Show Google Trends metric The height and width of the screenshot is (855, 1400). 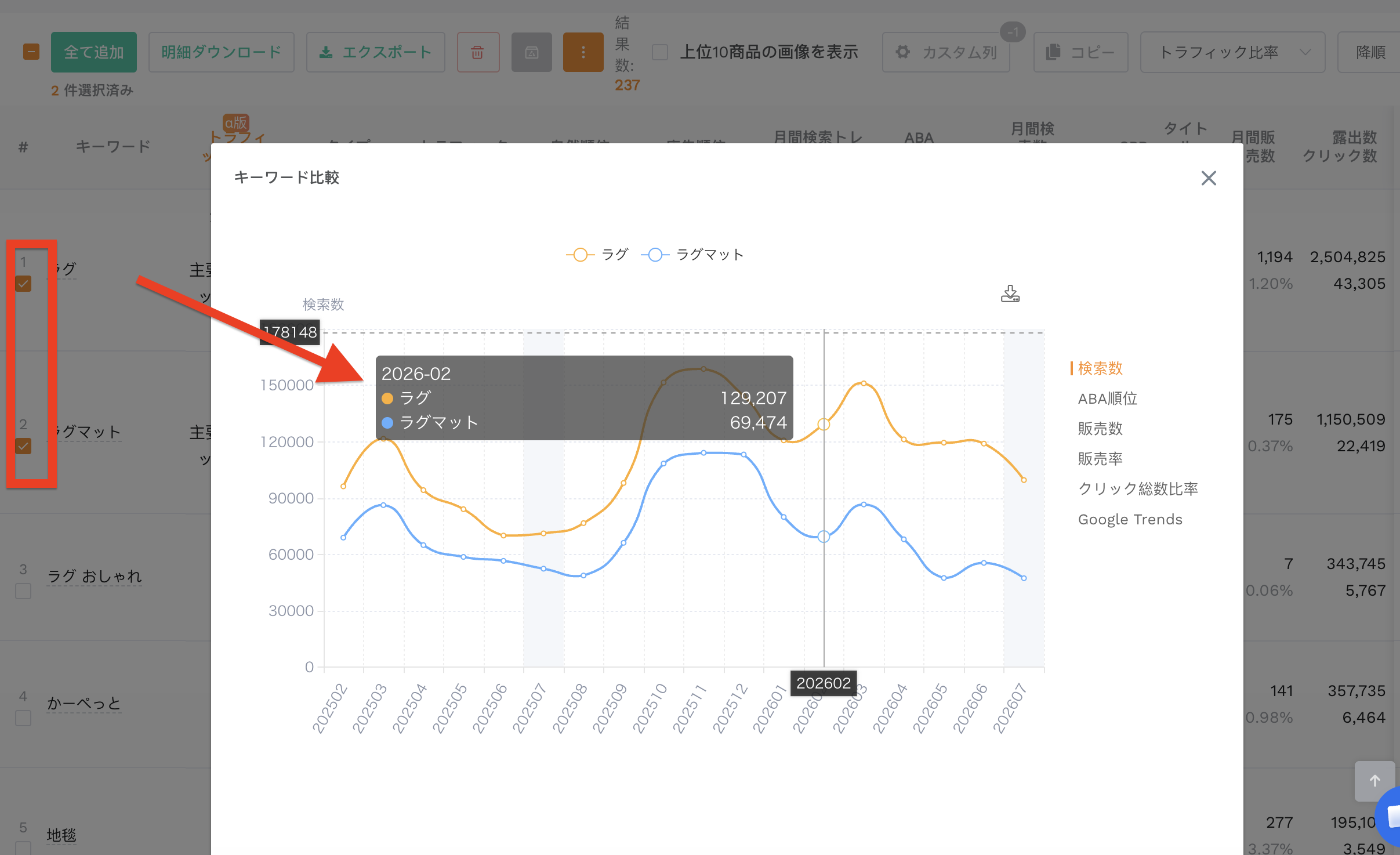pos(1130,519)
